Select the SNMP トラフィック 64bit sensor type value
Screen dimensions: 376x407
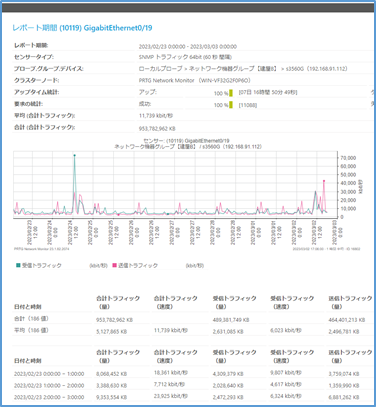click(185, 57)
